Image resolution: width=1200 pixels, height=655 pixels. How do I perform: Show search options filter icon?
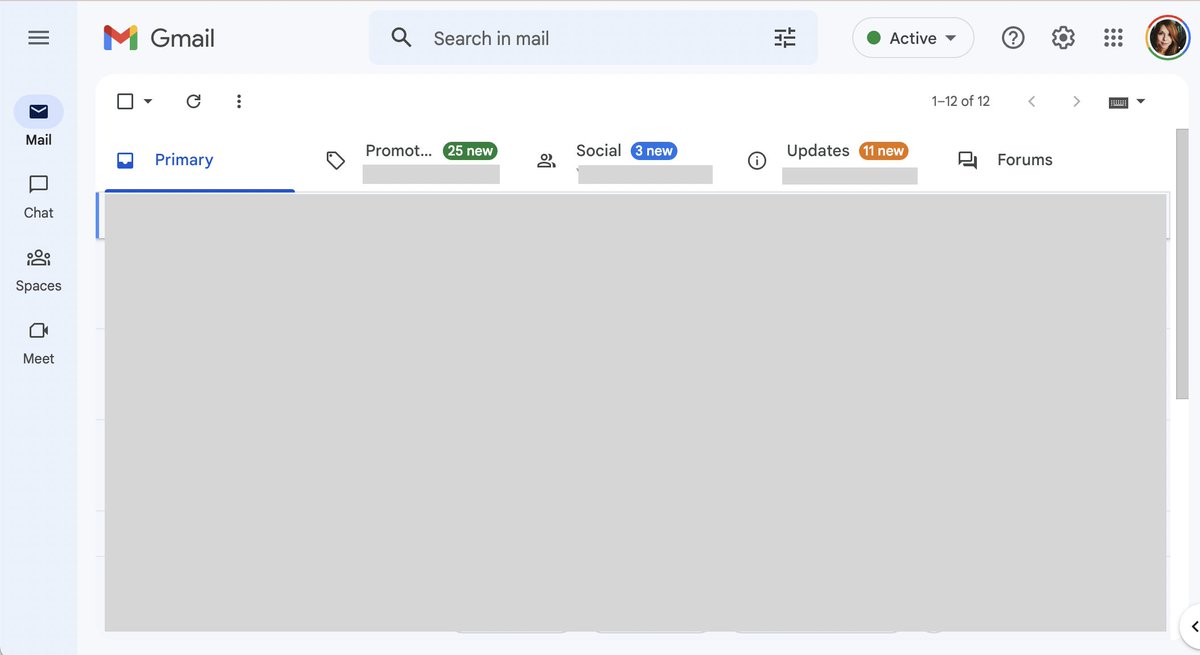point(785,38)
